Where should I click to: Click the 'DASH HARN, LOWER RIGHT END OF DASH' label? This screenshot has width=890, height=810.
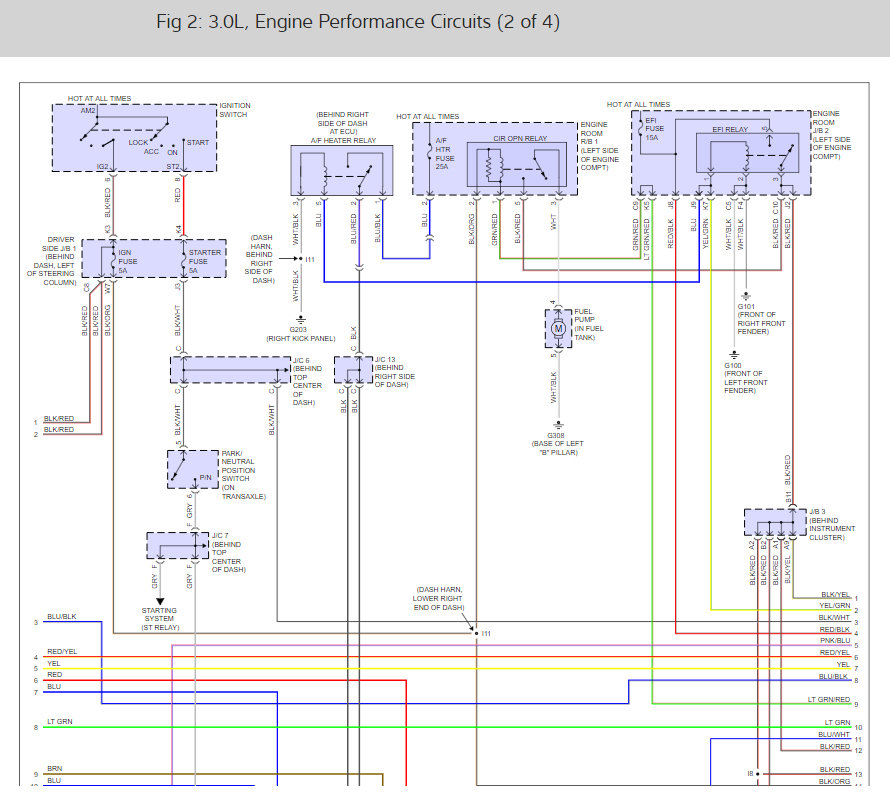point(438,598)
